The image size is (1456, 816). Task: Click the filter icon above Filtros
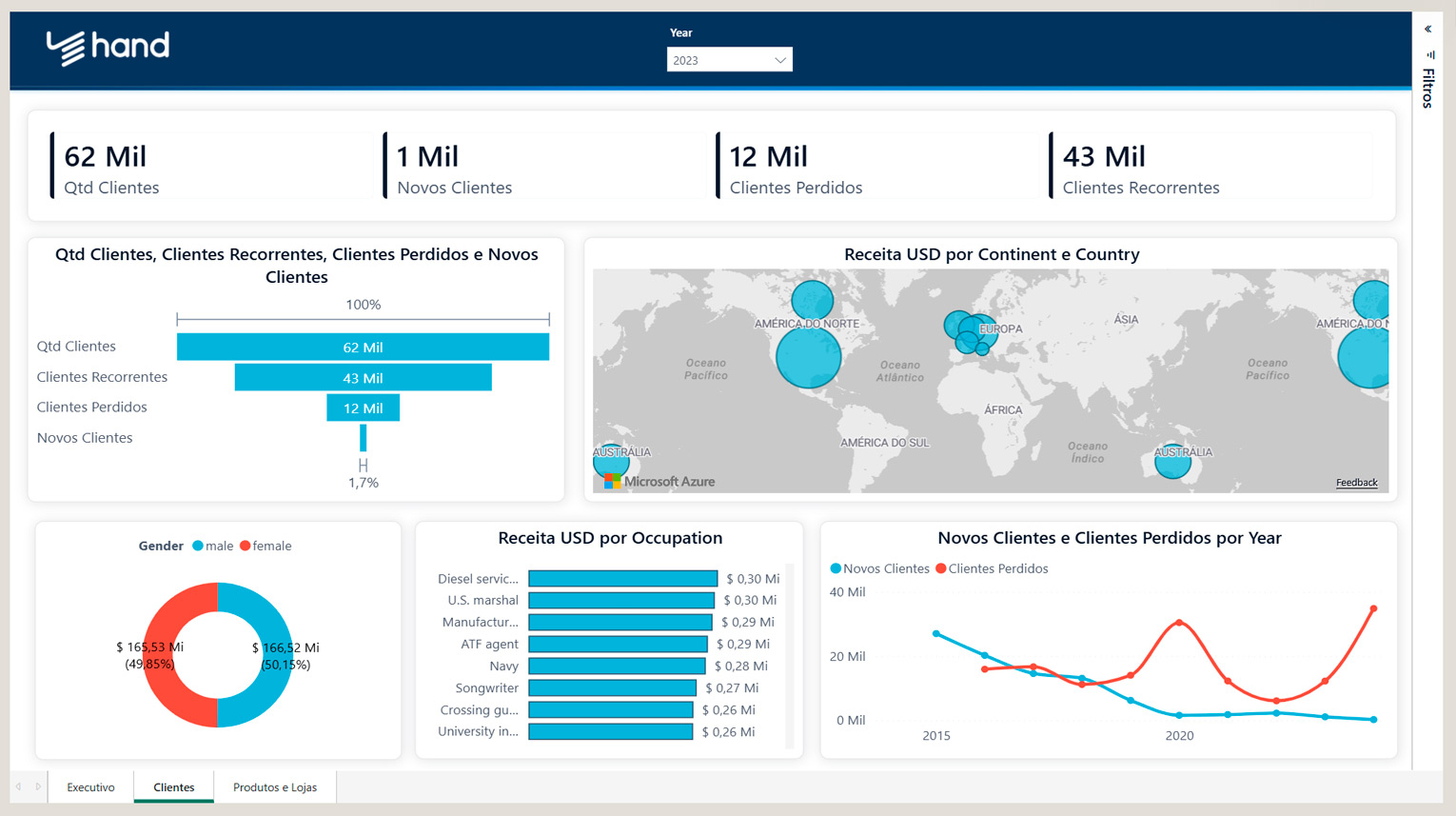tap(1429, 54)
